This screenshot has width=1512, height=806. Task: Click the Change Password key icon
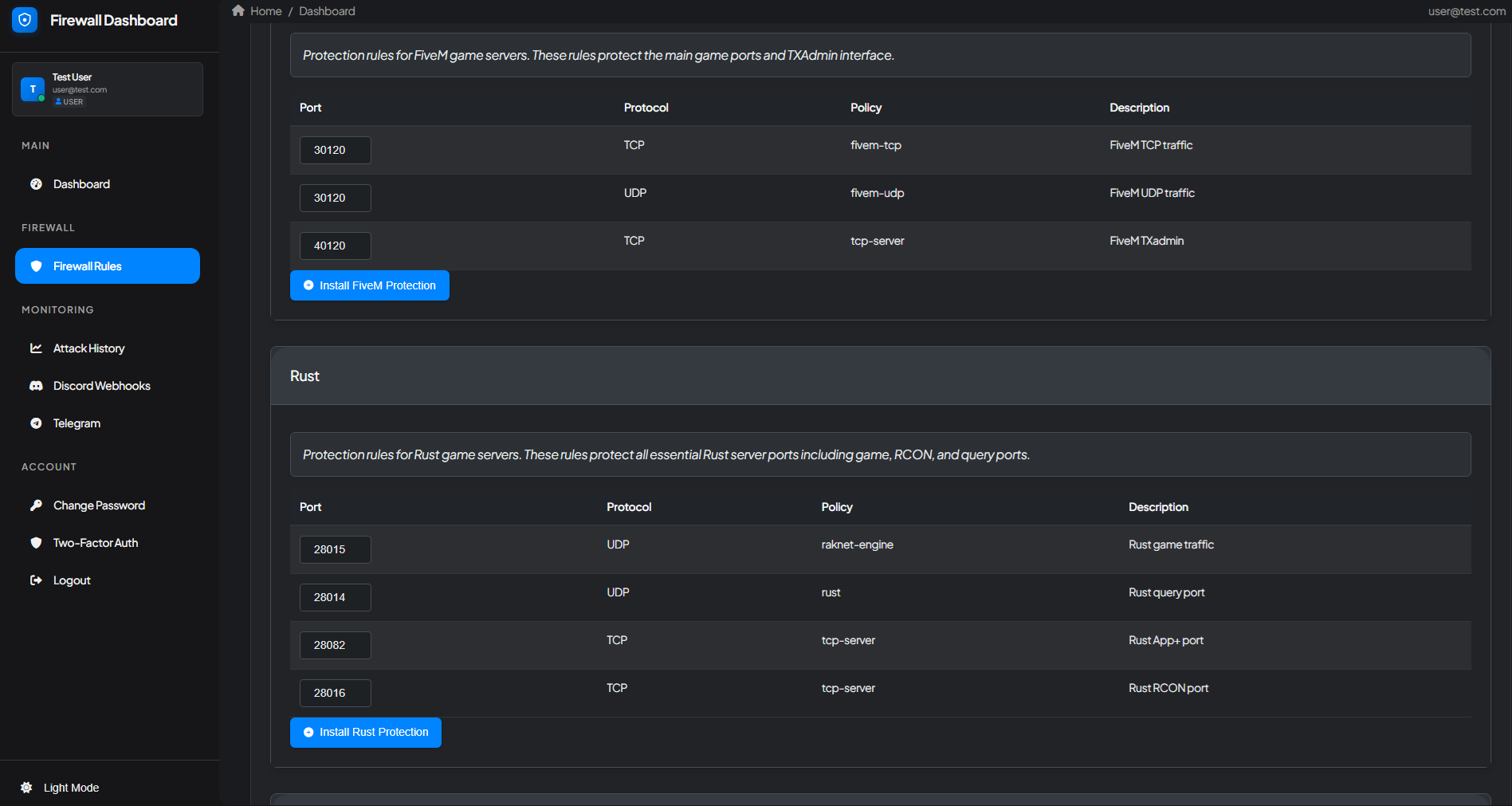pyautogui.click(x=36, y=505)
